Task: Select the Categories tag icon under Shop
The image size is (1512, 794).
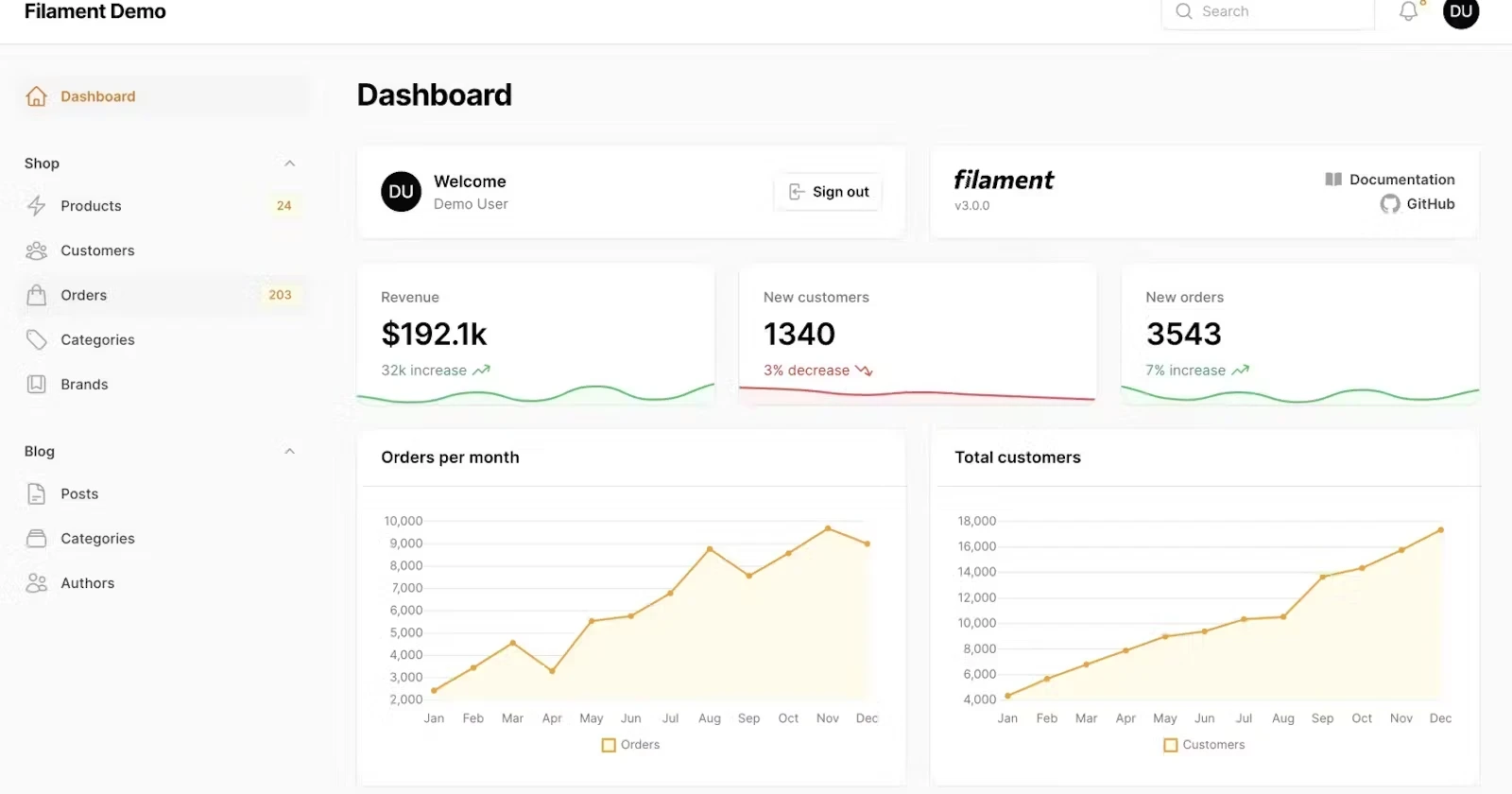Action: coord(36,339)
